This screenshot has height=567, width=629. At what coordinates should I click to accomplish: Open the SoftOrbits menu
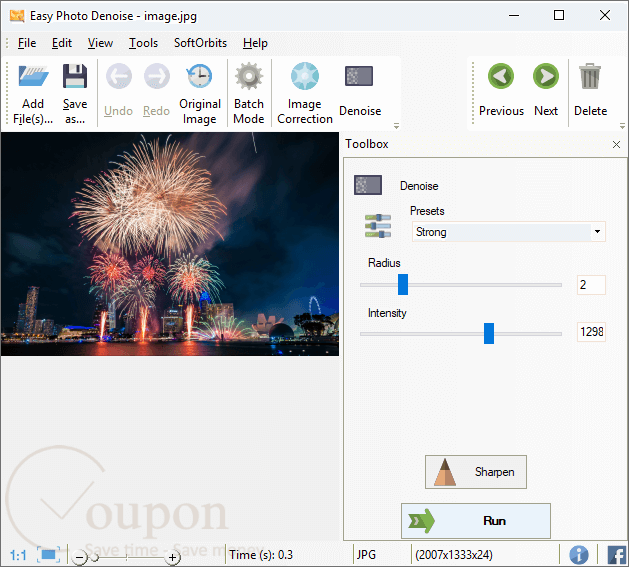(x=200, y=43)
